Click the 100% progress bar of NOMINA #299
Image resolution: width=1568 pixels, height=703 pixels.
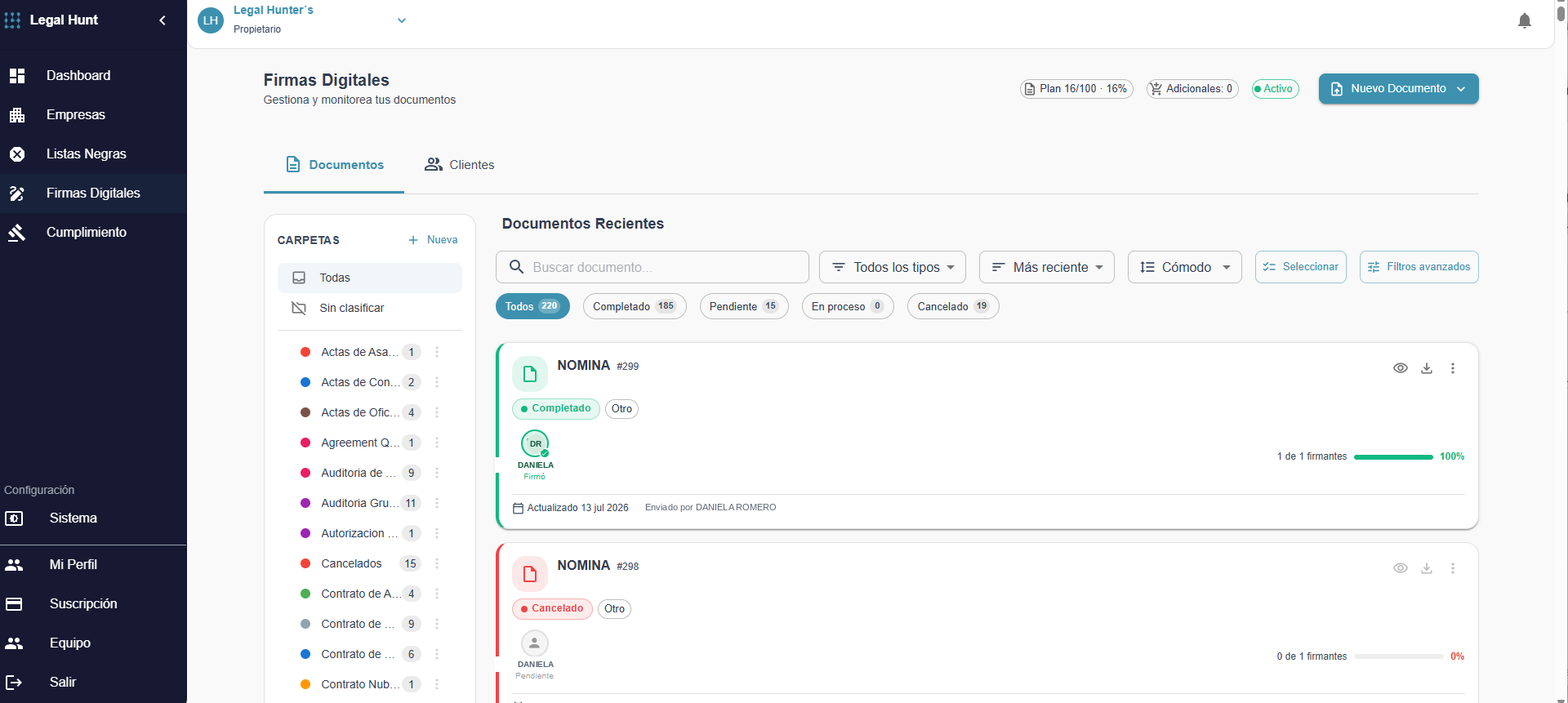[x=1393, y=457]
